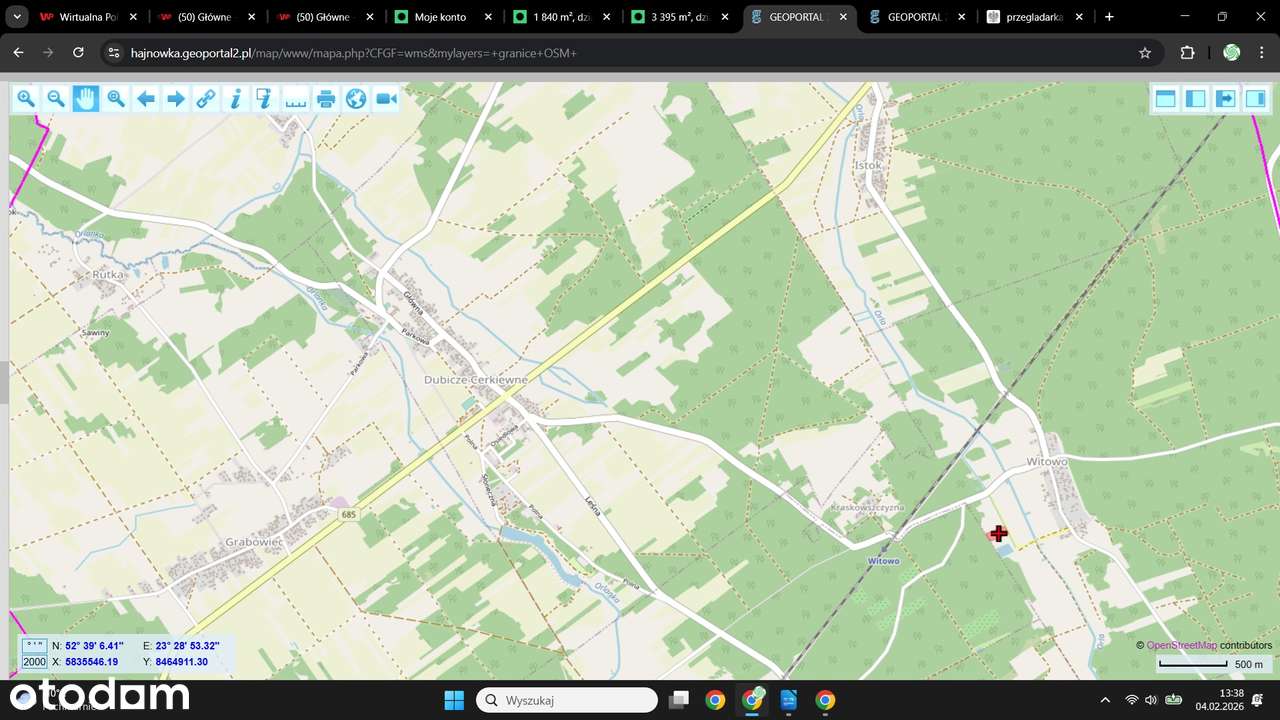The width and height of the screenshot is (1280, 720).
Task: Open the print map tool
Action: (x=326, y=98)
